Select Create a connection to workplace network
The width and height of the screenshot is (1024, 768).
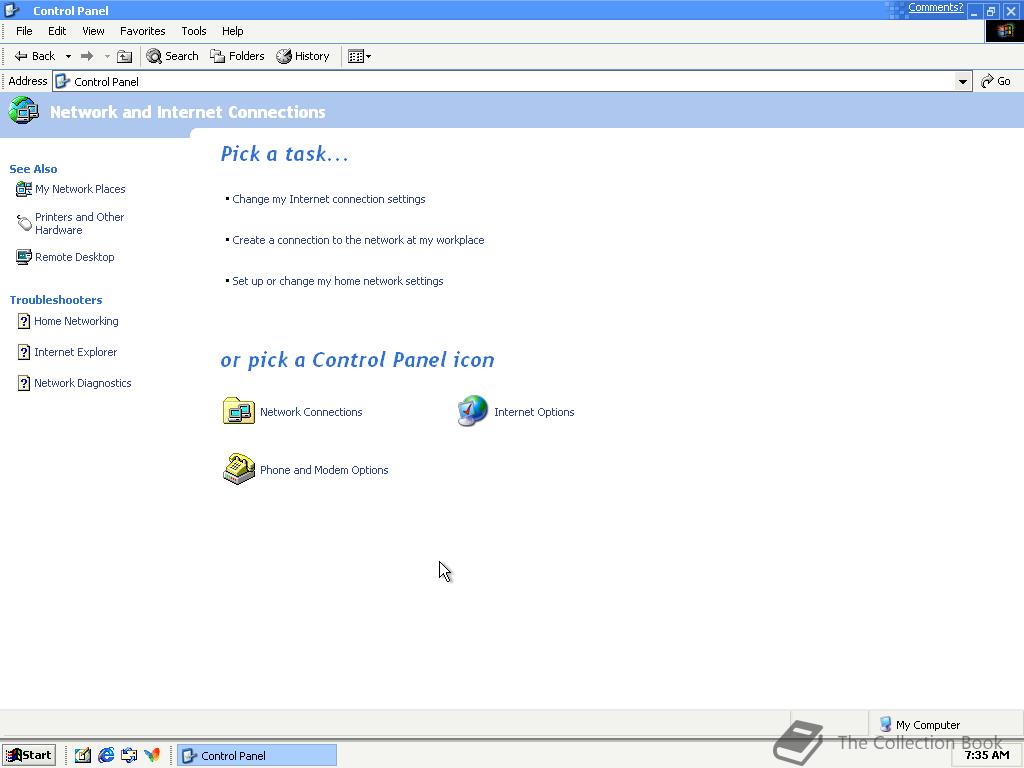pos(358,240)
